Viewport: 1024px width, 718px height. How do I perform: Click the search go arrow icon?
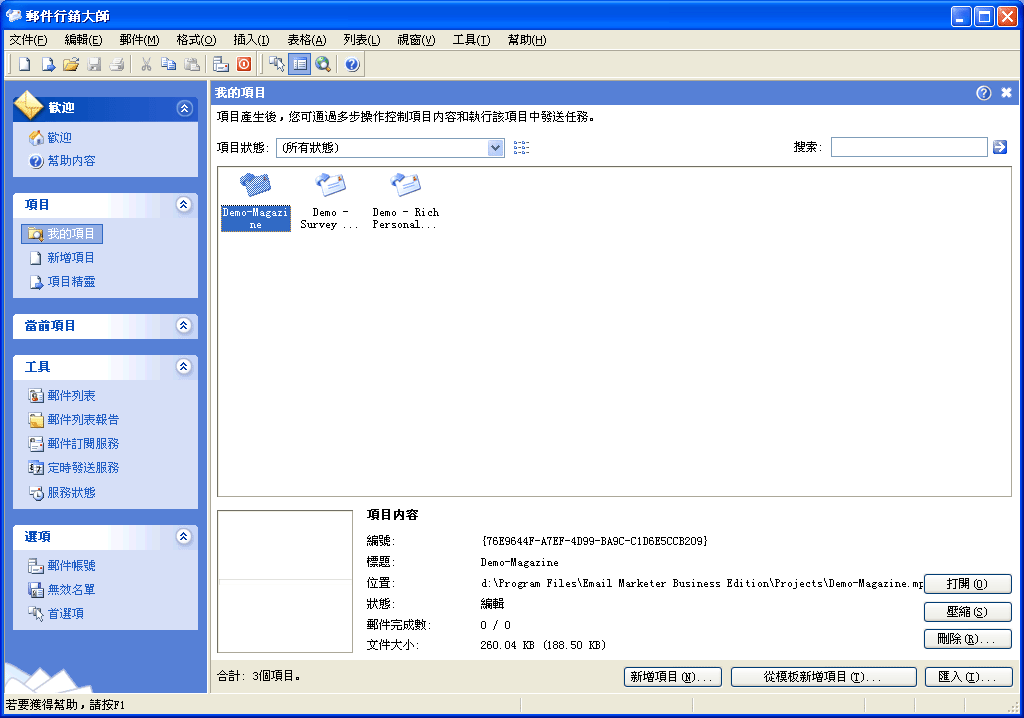[999, 147]
